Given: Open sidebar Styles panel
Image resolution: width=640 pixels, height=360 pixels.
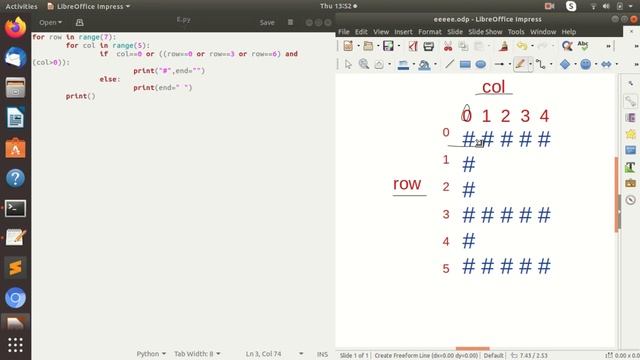Looking at the screenshot, I should coord(631,167).
